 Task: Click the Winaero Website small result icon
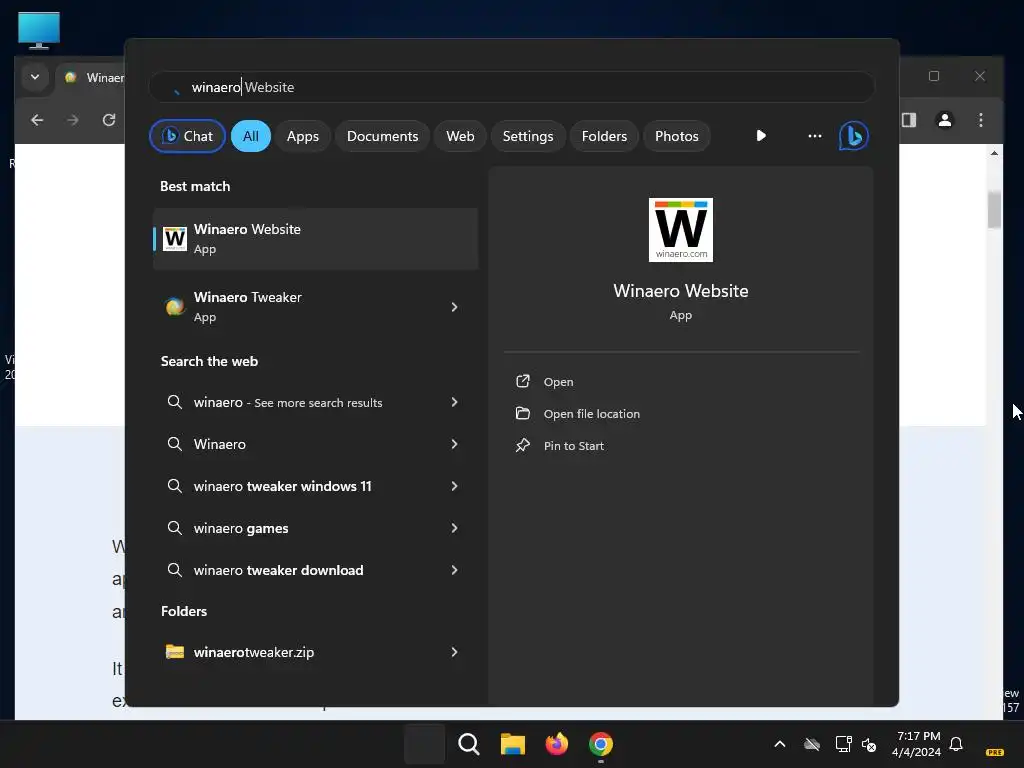[174, 238]
